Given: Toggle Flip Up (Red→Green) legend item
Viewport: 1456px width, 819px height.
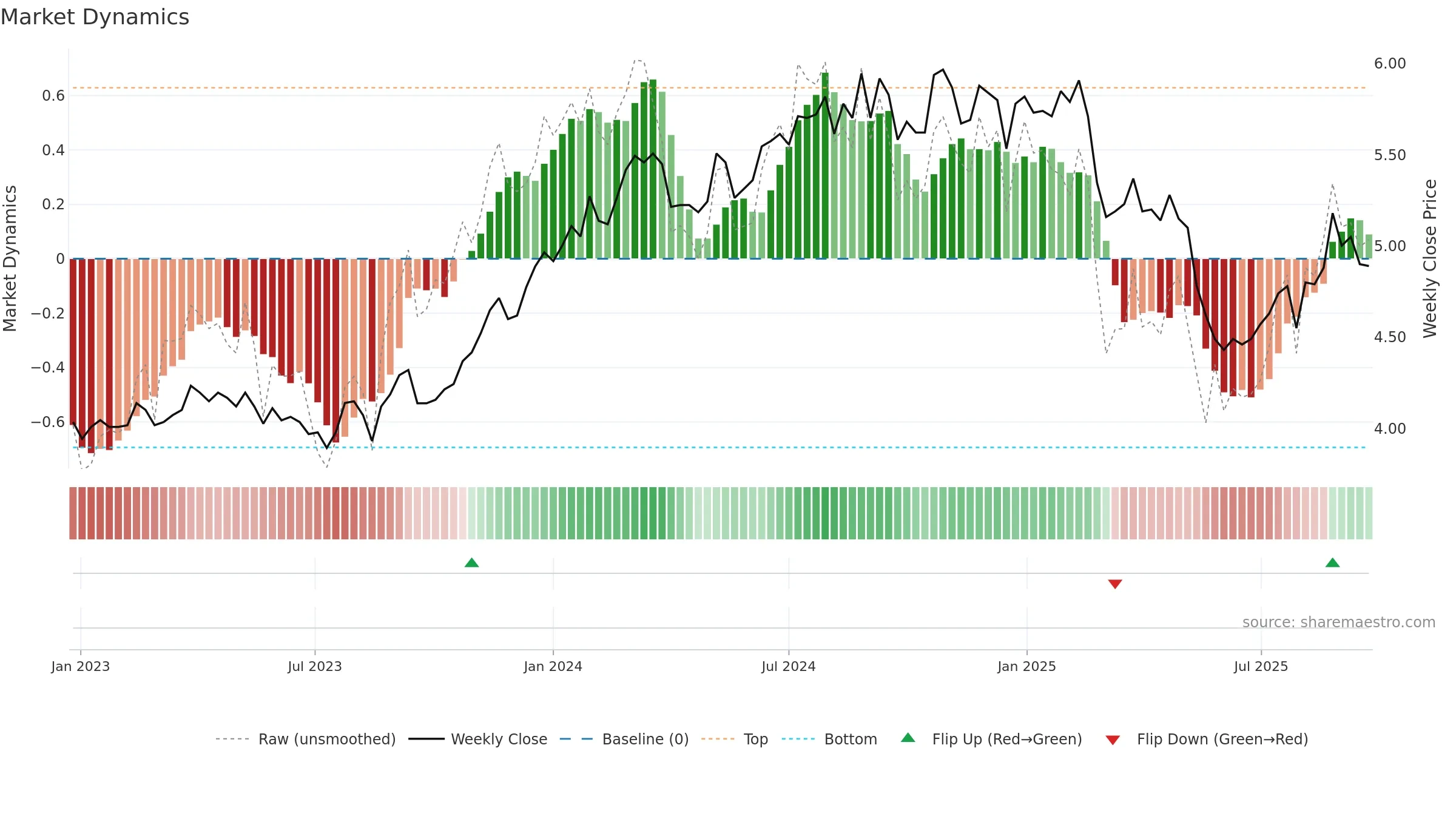Looking at the screenshot, I should [991, 739].
